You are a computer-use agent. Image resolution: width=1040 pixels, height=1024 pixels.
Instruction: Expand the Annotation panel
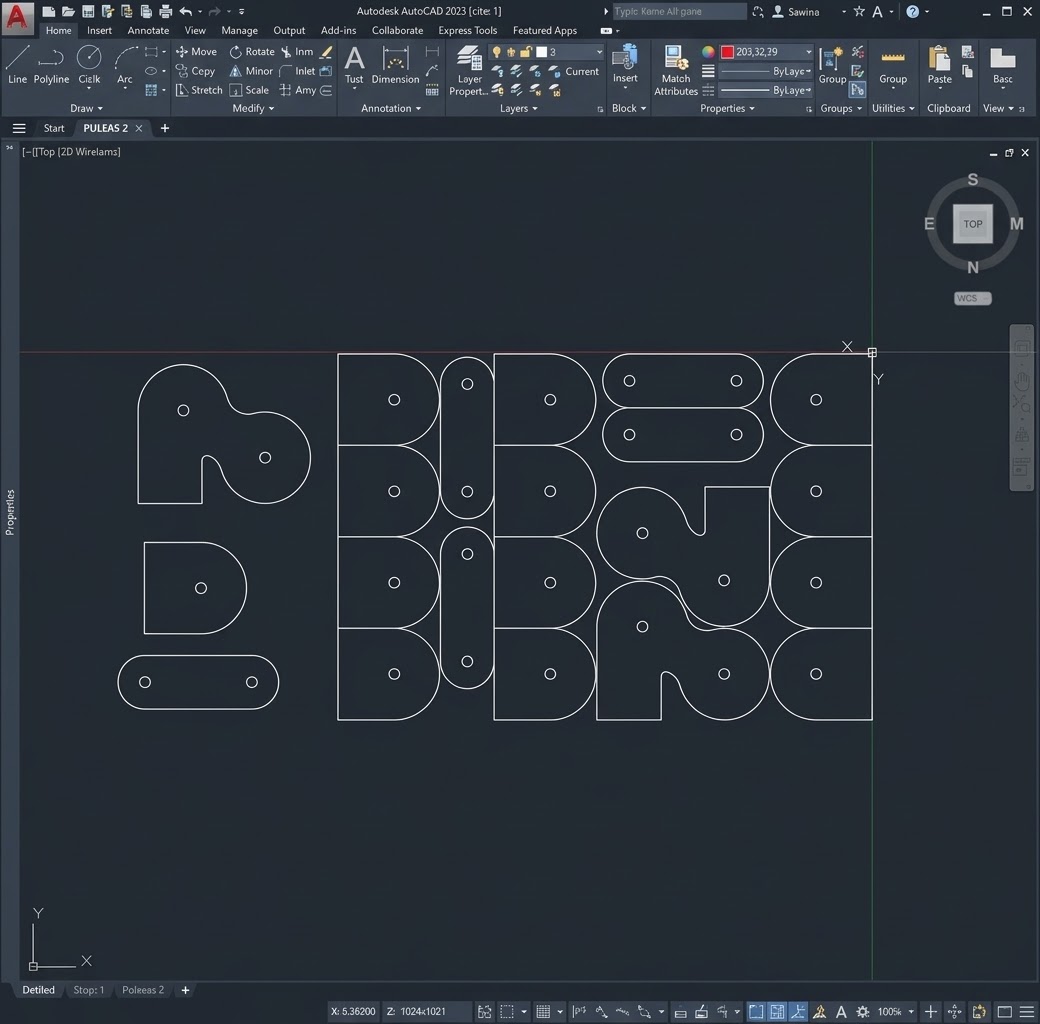point(391,108)
